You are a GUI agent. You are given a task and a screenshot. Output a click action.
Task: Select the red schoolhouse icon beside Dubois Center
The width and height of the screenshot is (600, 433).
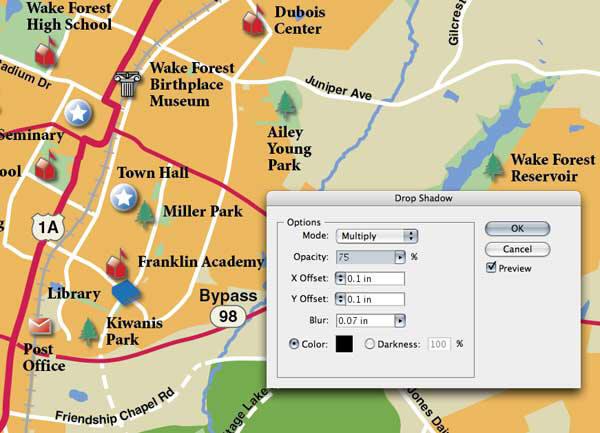click(x=254, y=21)
